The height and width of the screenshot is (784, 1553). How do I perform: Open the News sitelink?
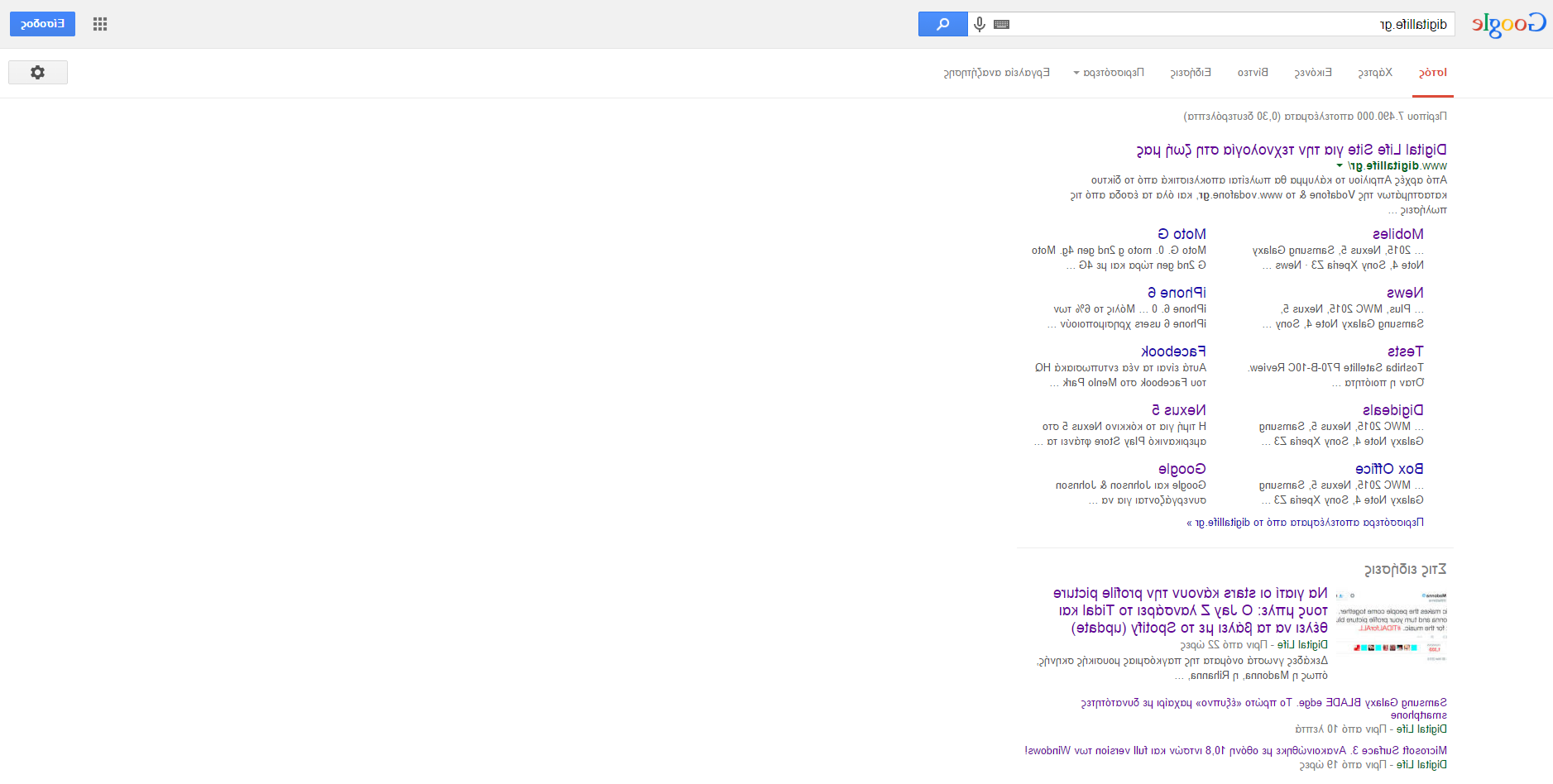[1405, 293]
